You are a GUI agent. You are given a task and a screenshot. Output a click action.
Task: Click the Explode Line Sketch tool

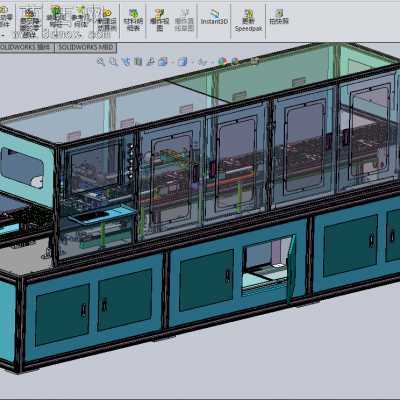click(184, 20)
